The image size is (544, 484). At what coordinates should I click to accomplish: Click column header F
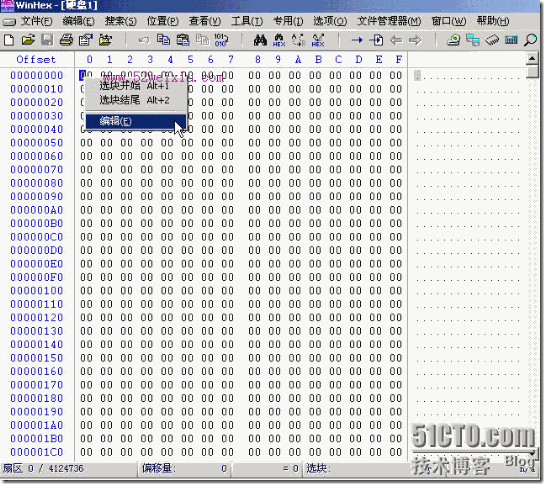[x=399, y=59]
